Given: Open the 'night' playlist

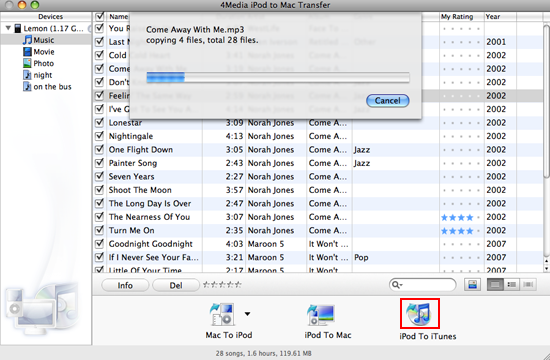Looking at the screenshot, I should click(x=38, y=75).
